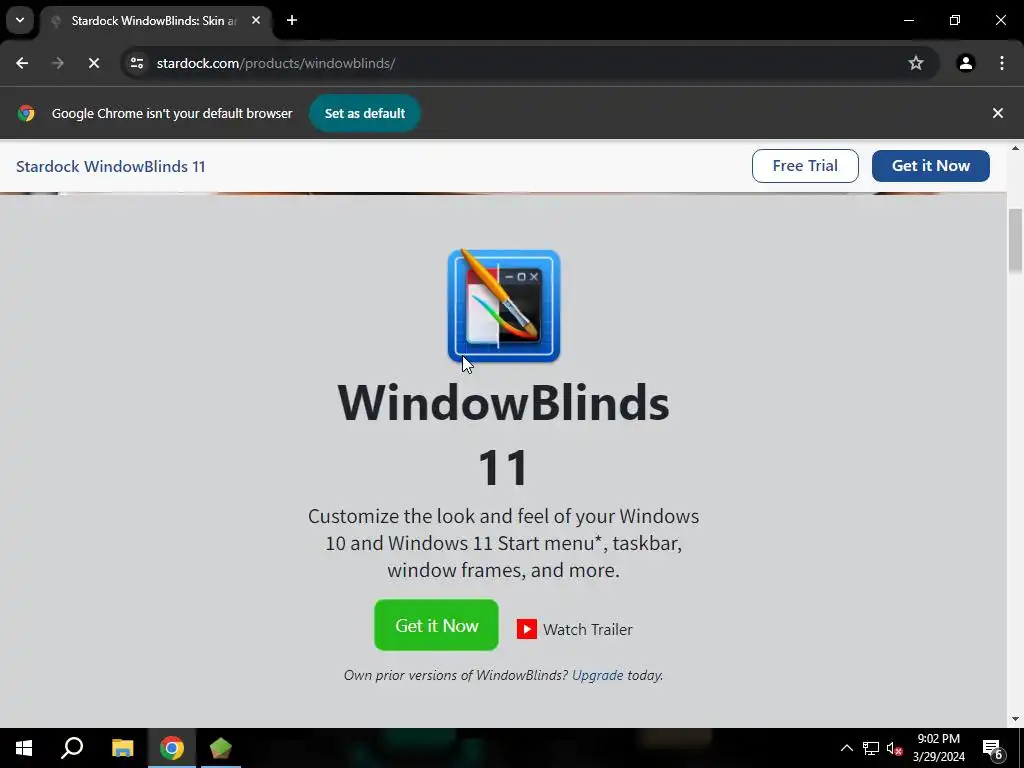Click the green gem taskbar app icon
Viewport: 1024px width, 768px height.
point(221,748)
